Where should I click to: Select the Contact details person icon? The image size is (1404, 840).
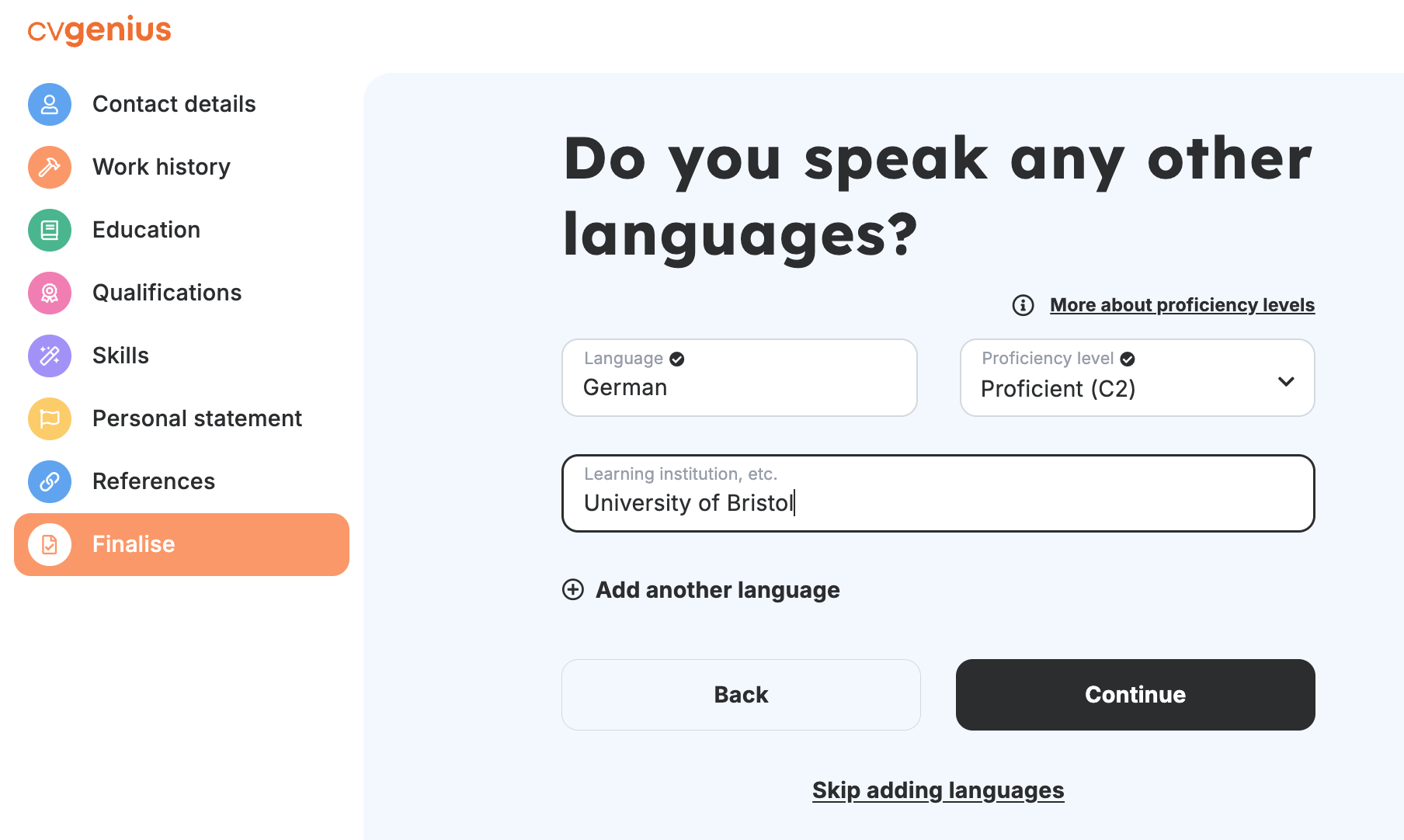[x=49, y=104]
